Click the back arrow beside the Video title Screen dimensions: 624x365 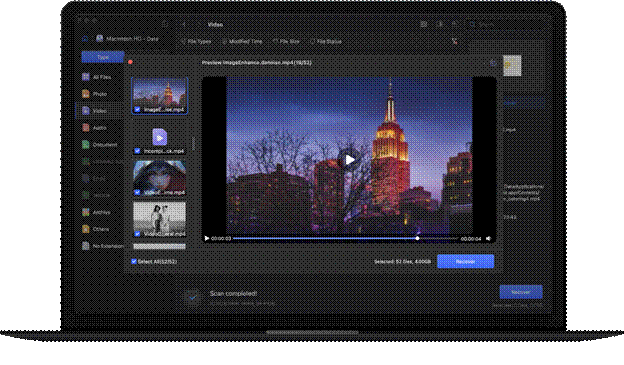pos(183,24)
